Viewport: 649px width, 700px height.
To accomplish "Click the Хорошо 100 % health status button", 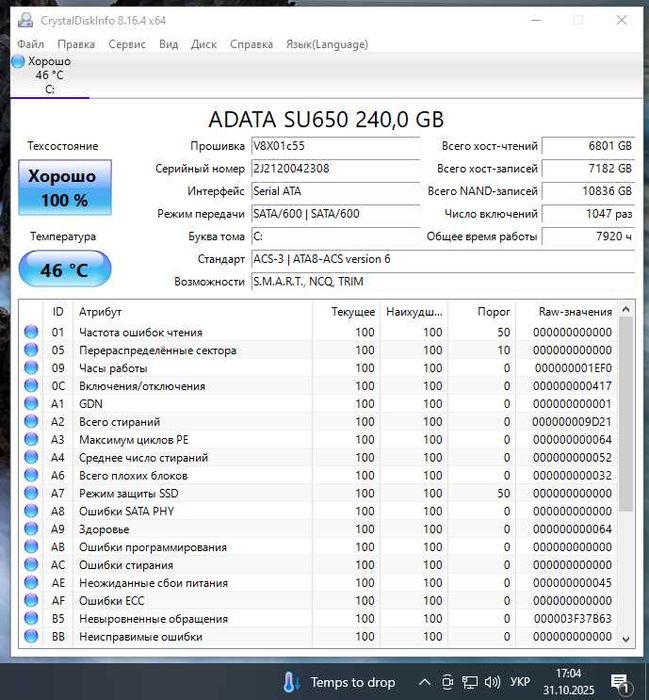I will pyautogui.click(x=65, y=188).
